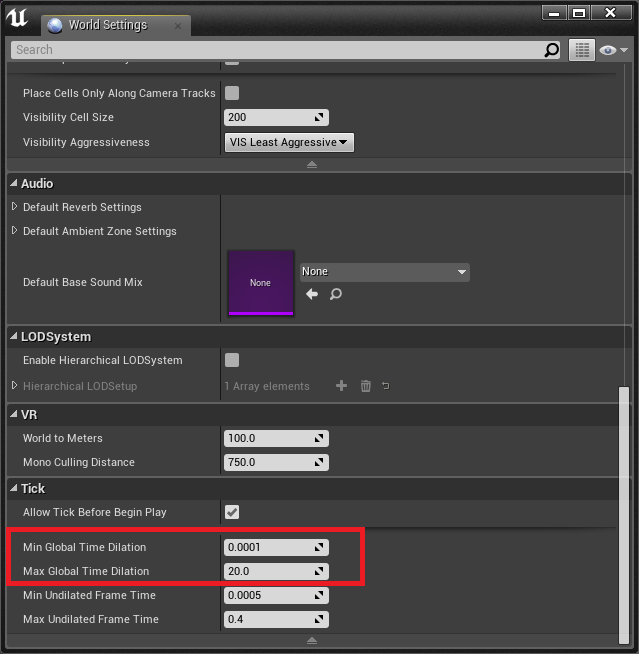Collapse the Tick section
Screen dimensions: 639x654
point(14,488)
